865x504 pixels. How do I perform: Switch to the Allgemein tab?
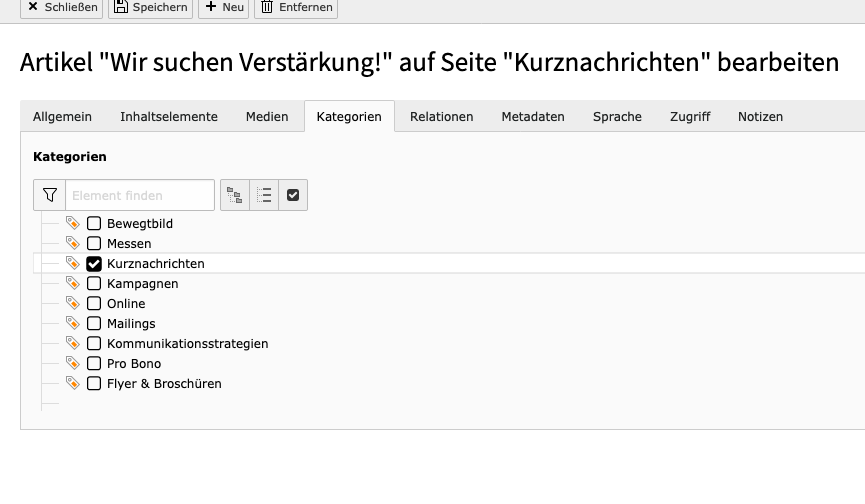[62, 117]
